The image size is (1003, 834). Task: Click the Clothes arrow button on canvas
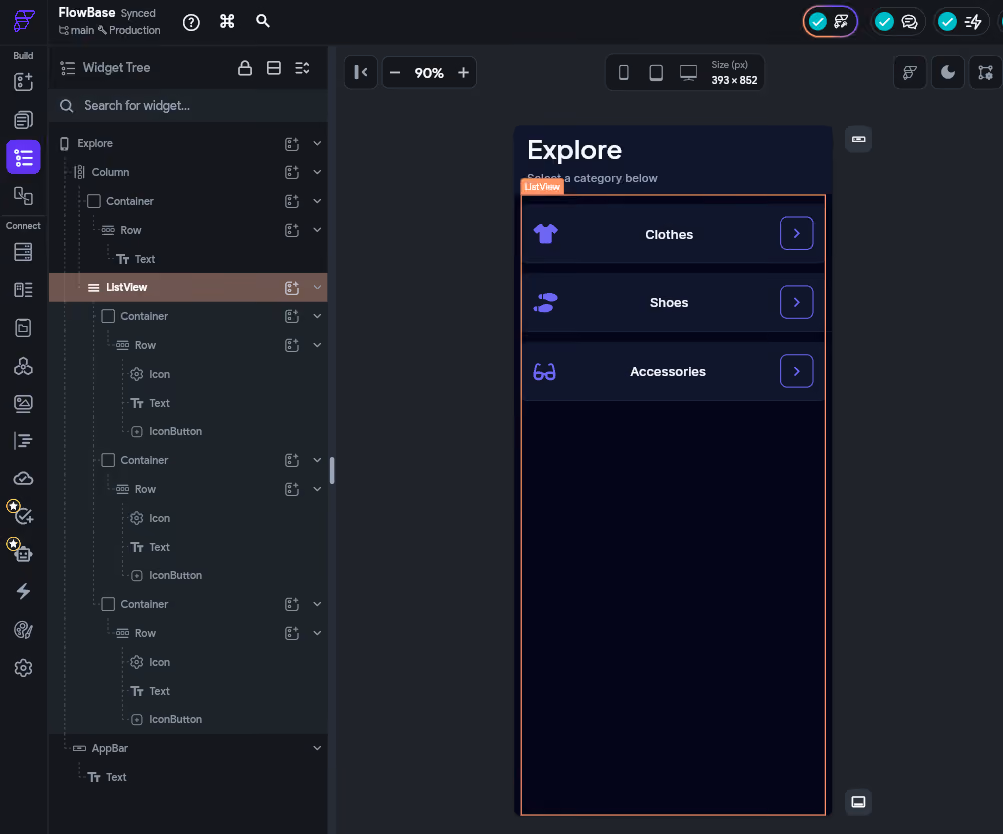pos(796,233)
